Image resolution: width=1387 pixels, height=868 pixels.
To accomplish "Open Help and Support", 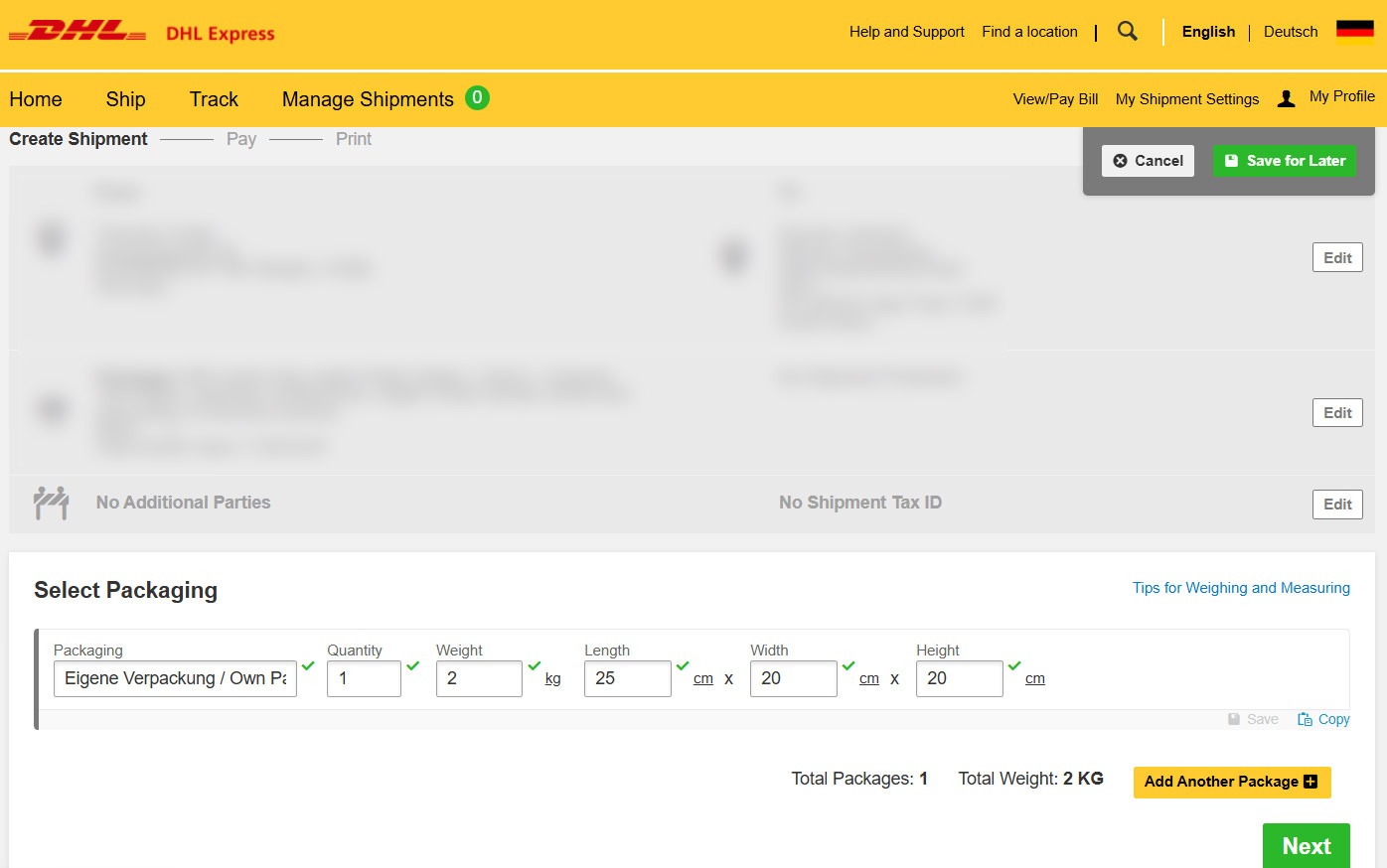I will [906, 32].
